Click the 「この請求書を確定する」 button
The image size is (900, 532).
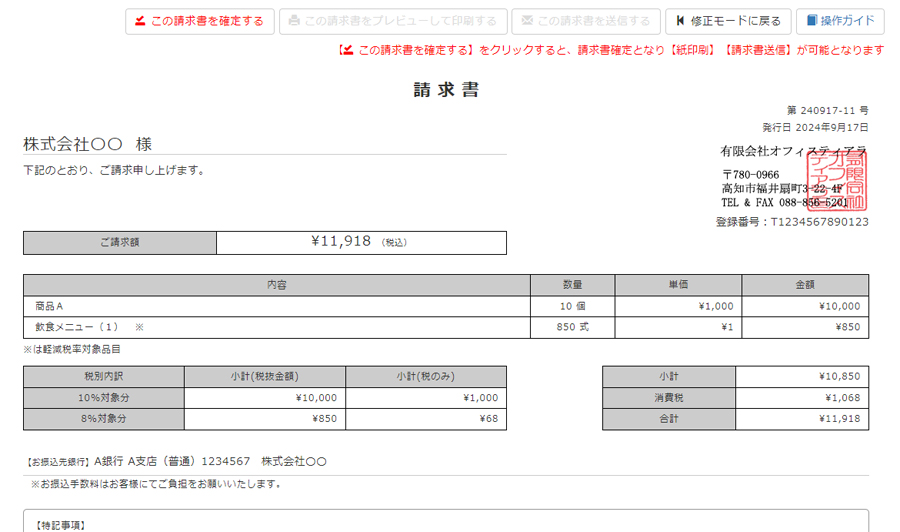(x=199, y=21)
